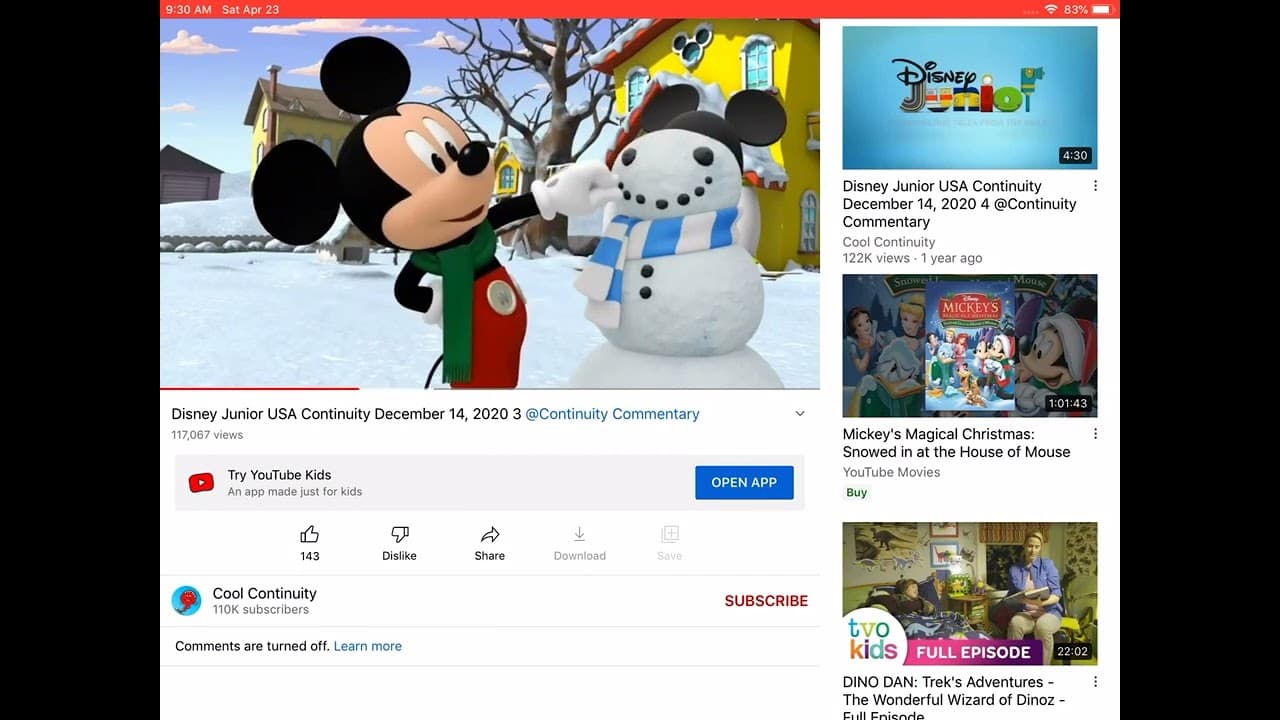This screenshot has height=720, width=1280.
Task: Tap the Dislike thumbs-down icon
Action: [x=399, y=534]
